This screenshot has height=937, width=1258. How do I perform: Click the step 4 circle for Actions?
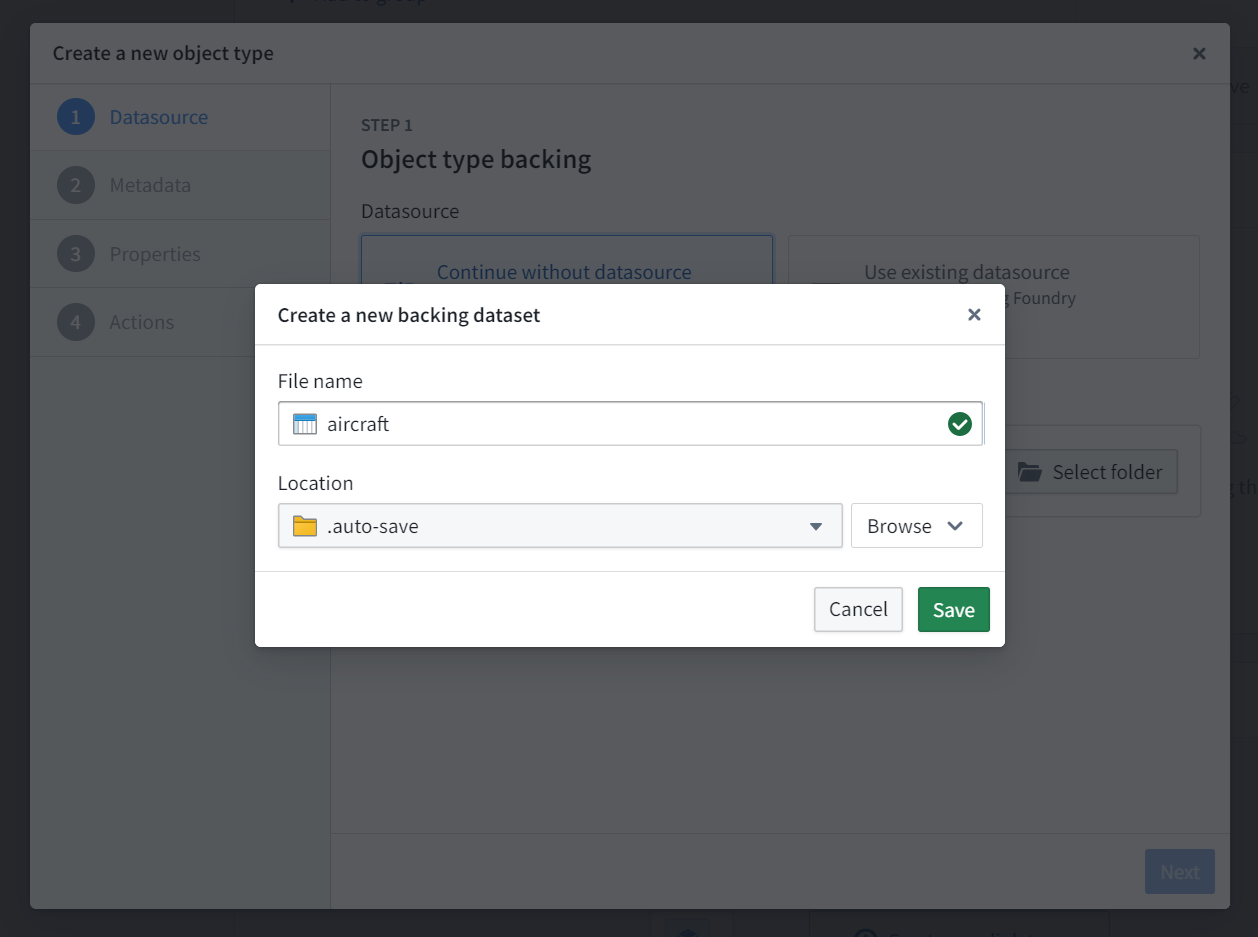tap(75, 322)
